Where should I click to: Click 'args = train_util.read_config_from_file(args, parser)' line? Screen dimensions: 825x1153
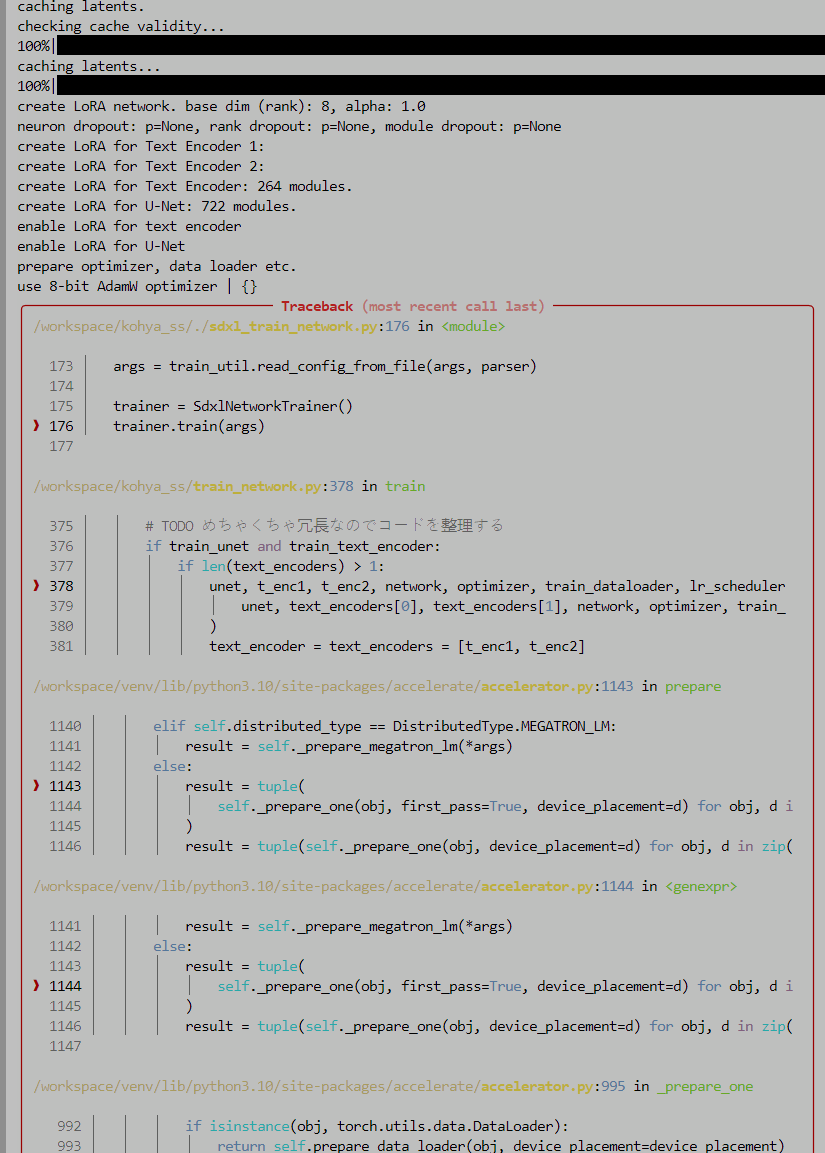pyautogui.click(x=325, y=366)
